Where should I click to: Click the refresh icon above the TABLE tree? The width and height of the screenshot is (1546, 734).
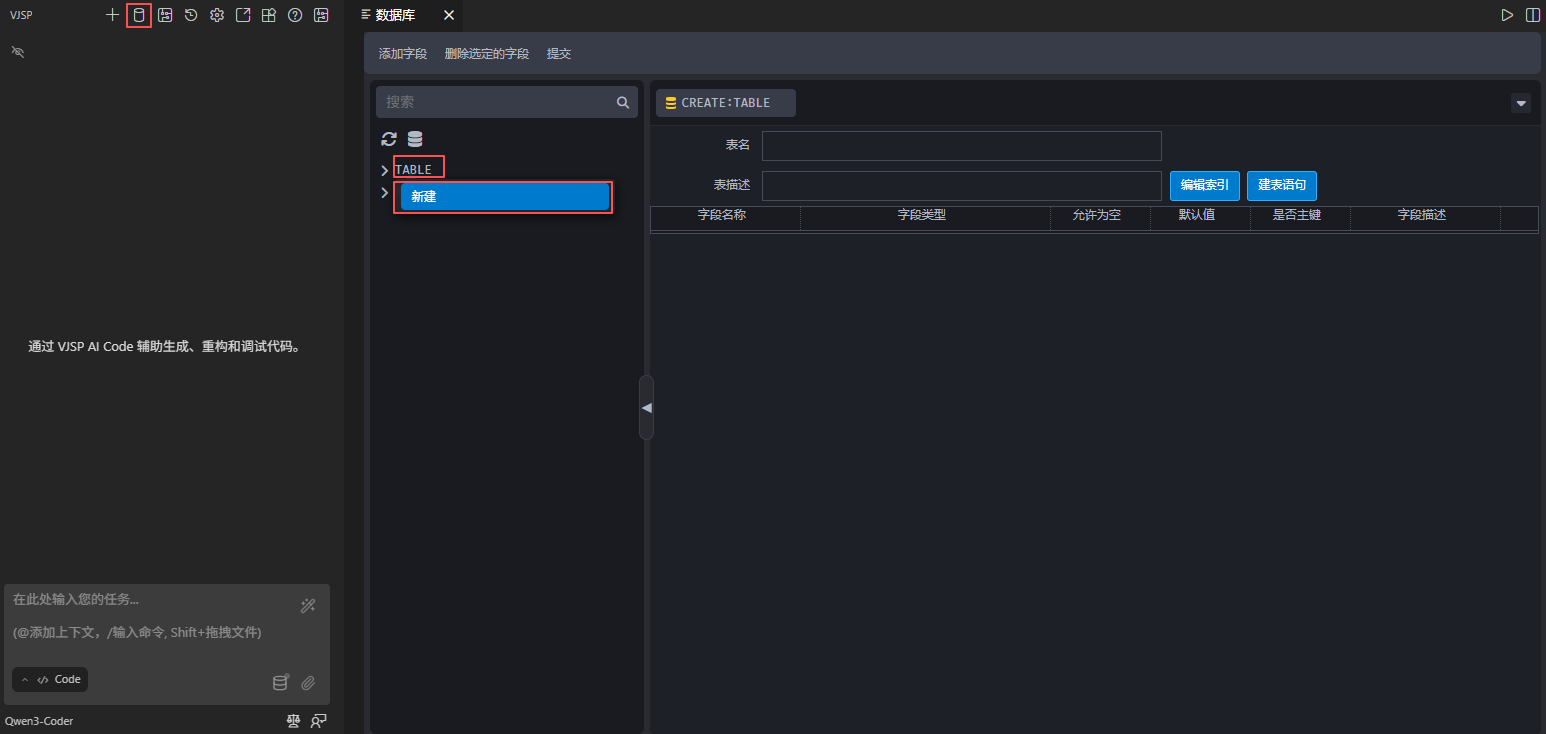click(x=389, y=139)
